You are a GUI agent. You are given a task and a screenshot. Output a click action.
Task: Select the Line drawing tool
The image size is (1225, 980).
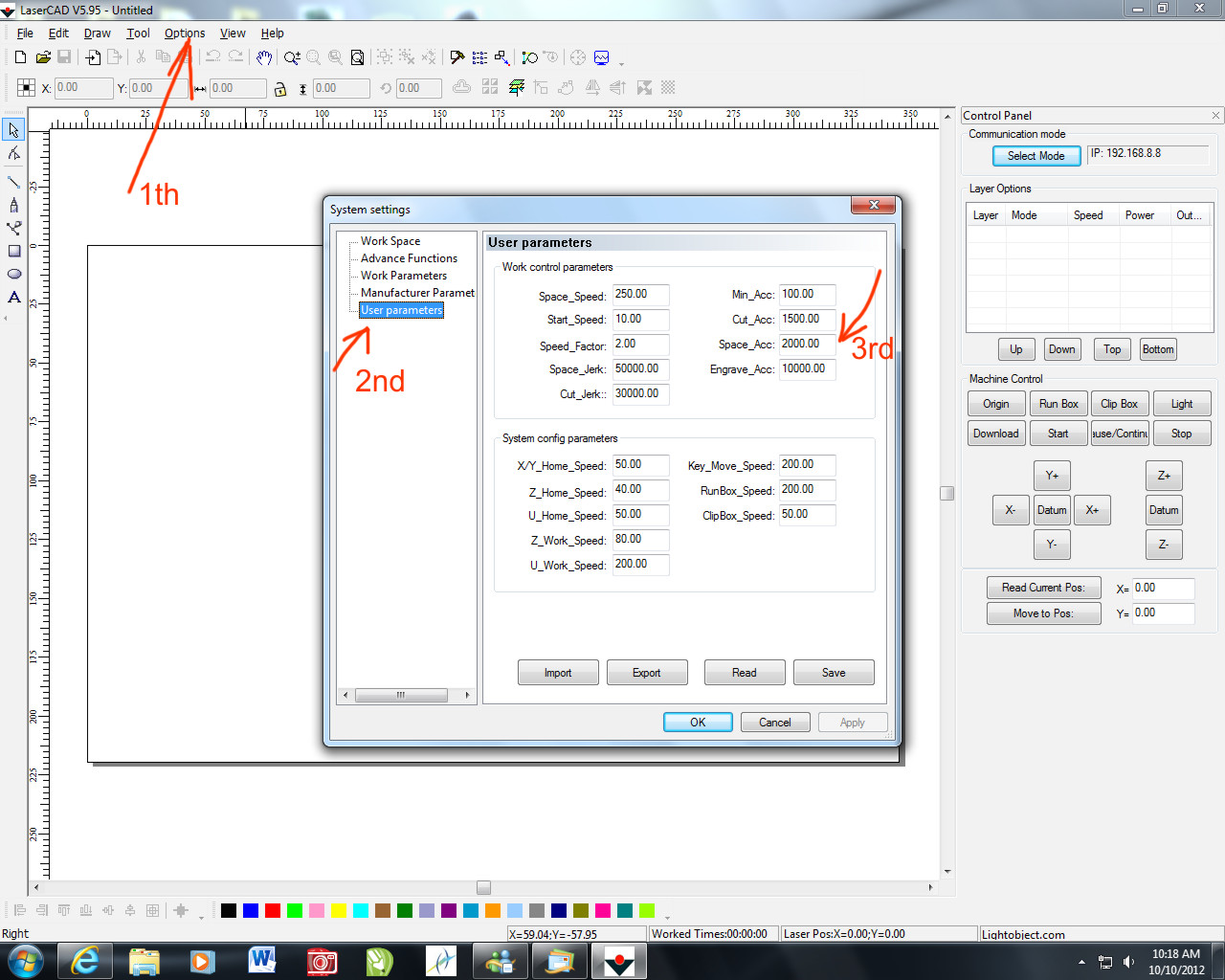13,181
